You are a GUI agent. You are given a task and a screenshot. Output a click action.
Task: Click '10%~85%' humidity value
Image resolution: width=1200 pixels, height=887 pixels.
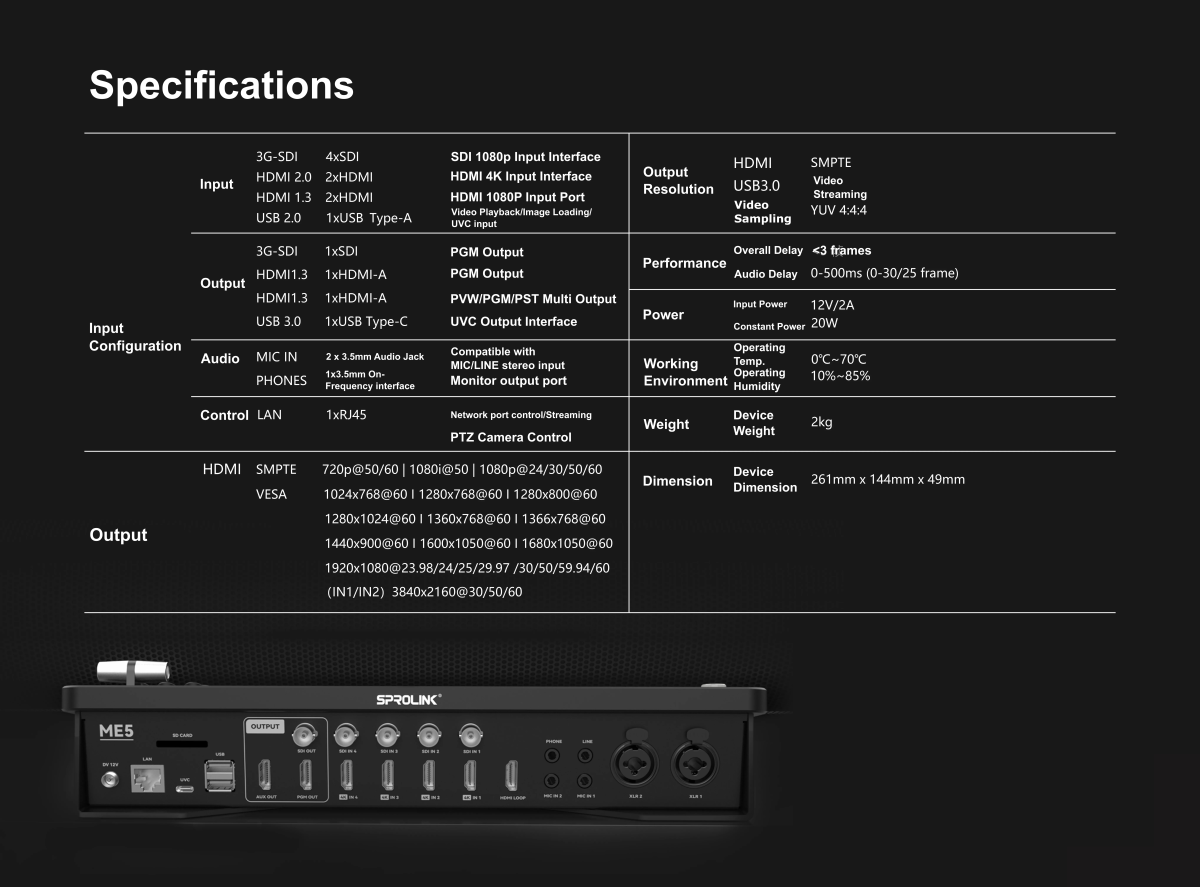[x=840, y=376]
